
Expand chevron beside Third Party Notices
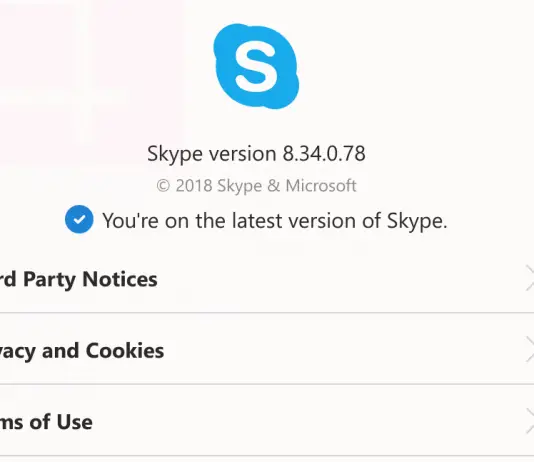tap(529, 278)
